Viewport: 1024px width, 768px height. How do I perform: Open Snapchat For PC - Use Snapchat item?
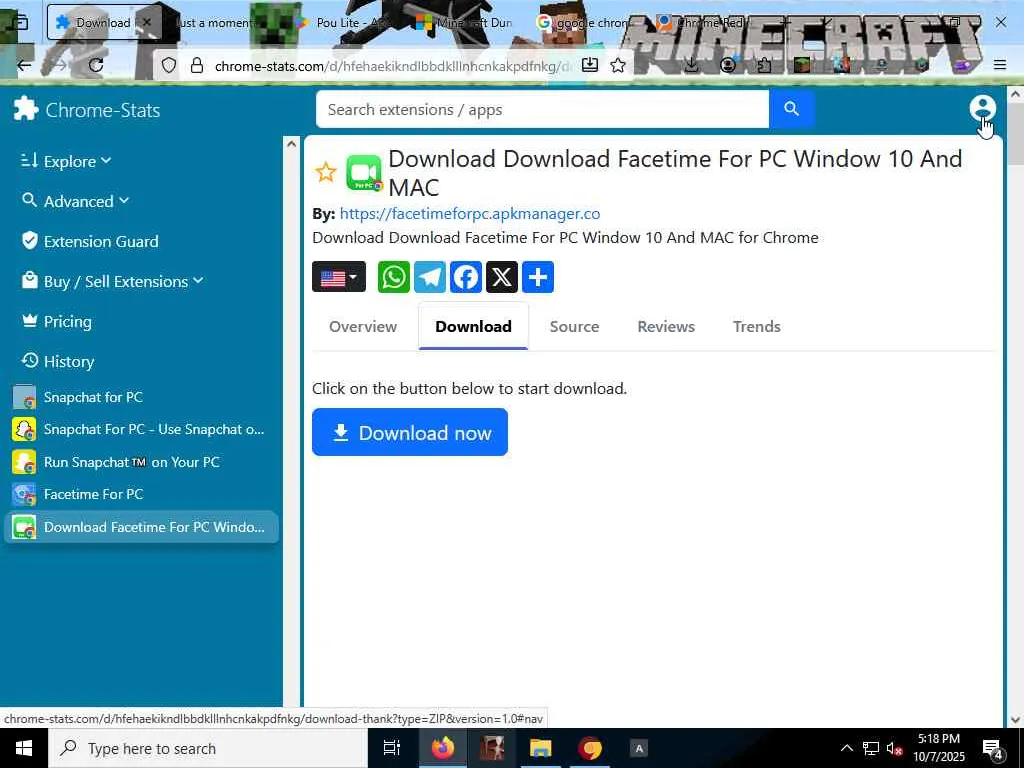tap(141, 430)
